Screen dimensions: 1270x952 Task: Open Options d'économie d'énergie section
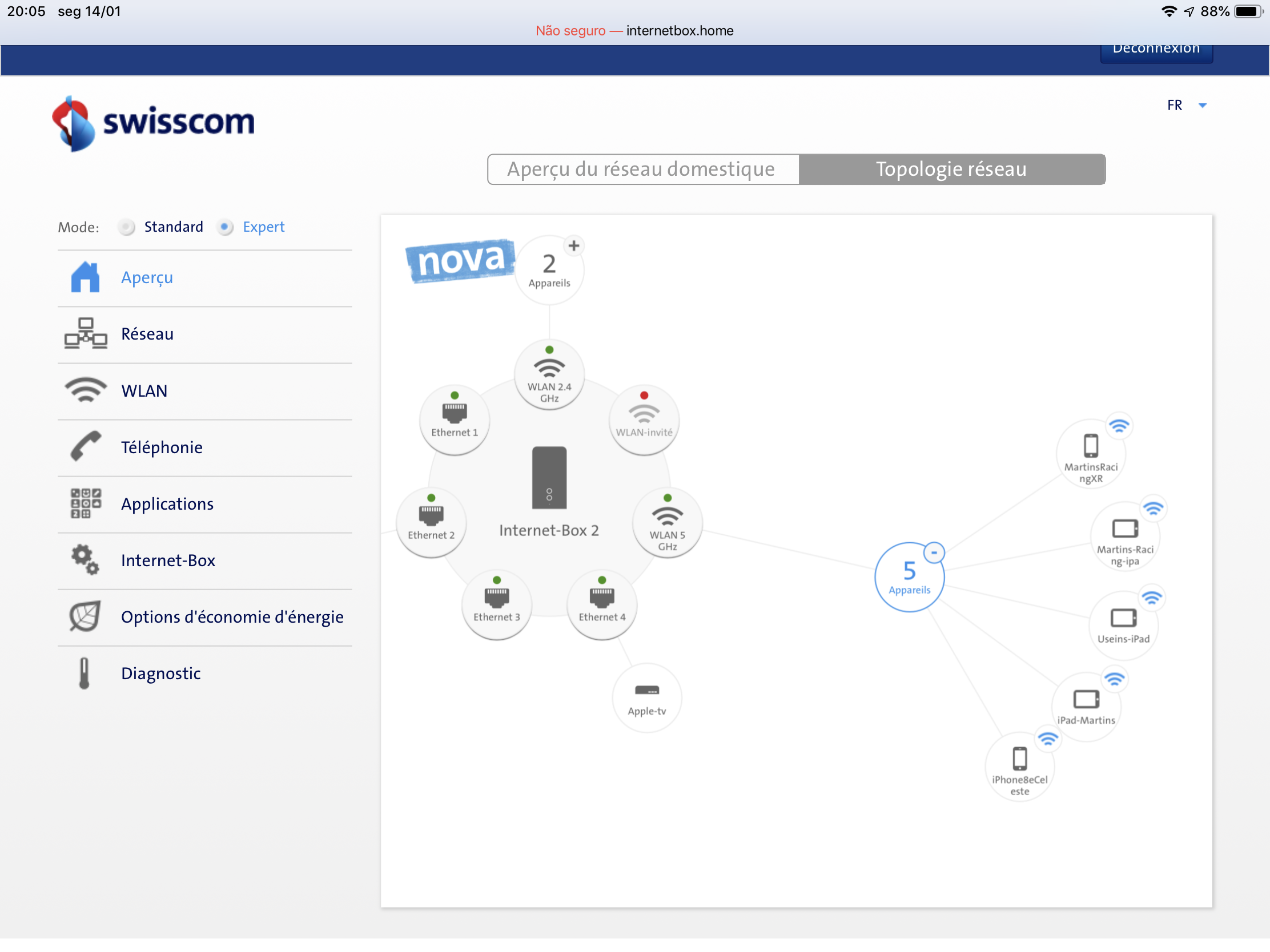pos(232,617)
